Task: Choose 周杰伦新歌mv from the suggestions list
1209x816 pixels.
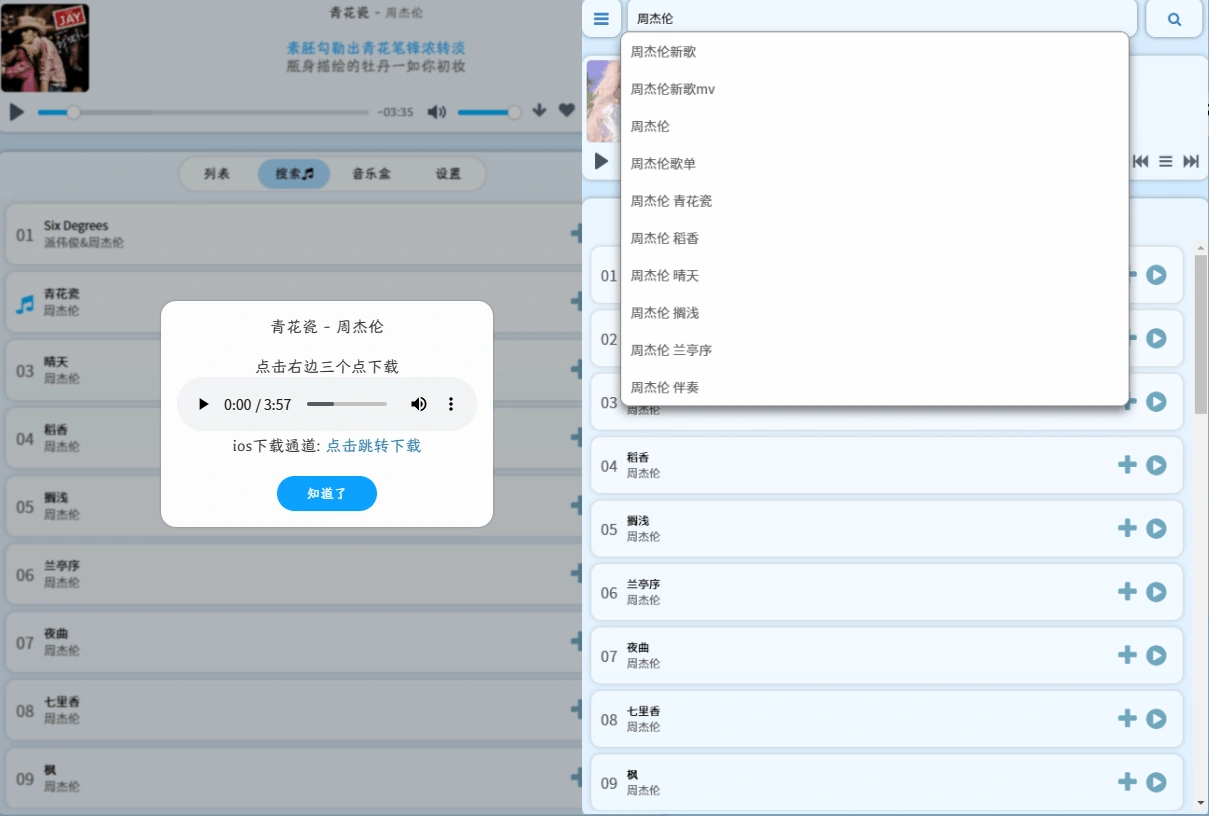Action: click(672, 89)
